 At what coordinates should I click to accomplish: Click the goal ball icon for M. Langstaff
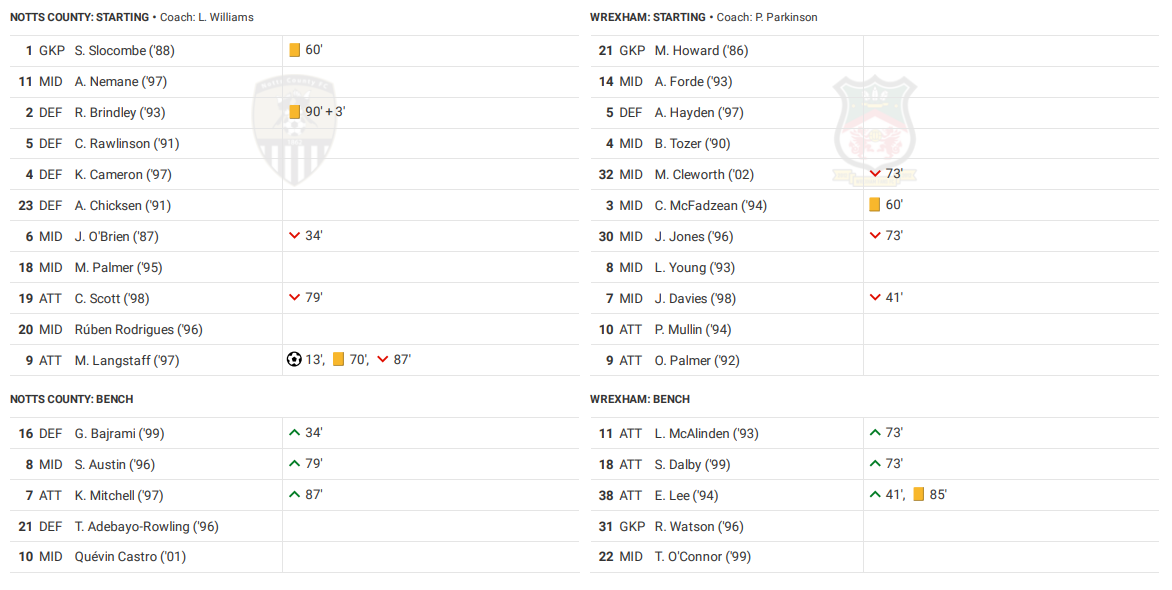coord(294,360)
